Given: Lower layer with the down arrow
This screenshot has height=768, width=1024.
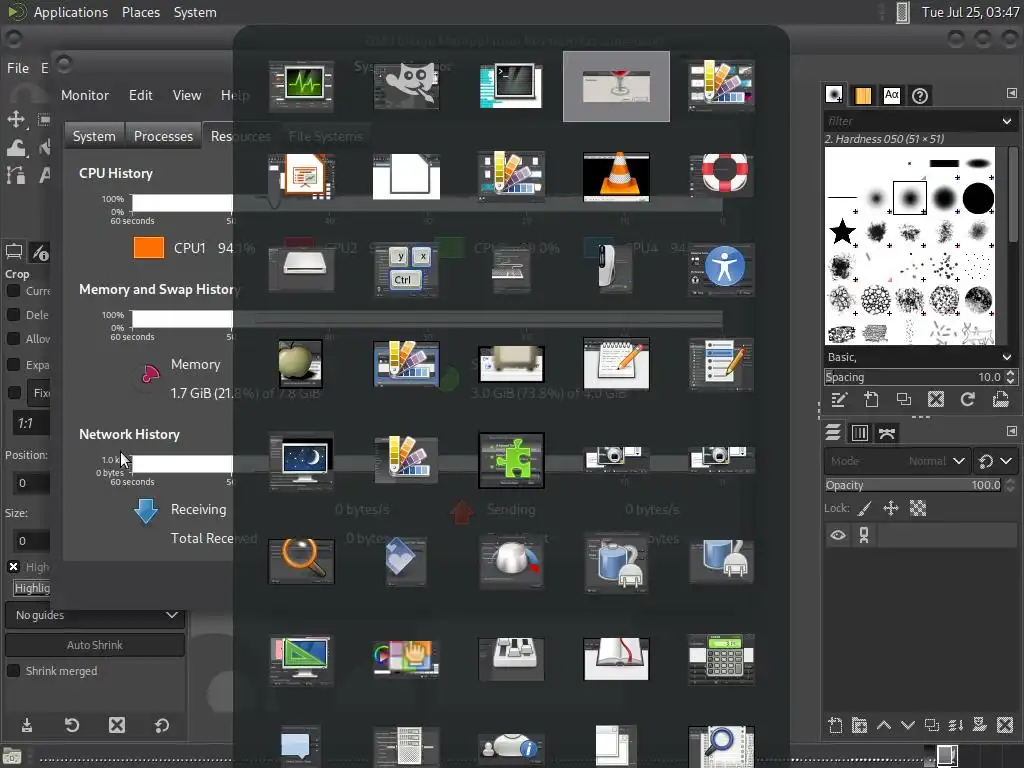Looking at the screenshot, I should tap(908, 725).
